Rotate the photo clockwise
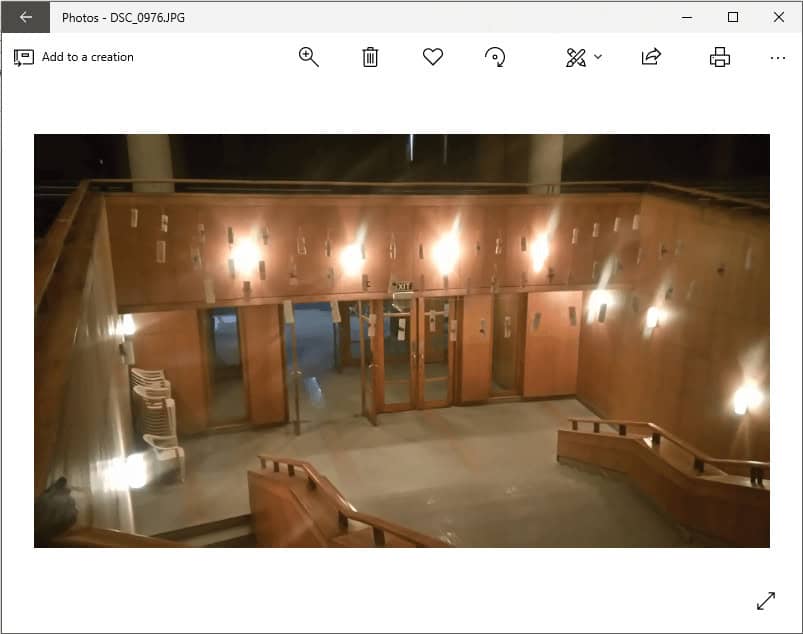This screenshot has width=803, height=634. [x=496, y=57]
